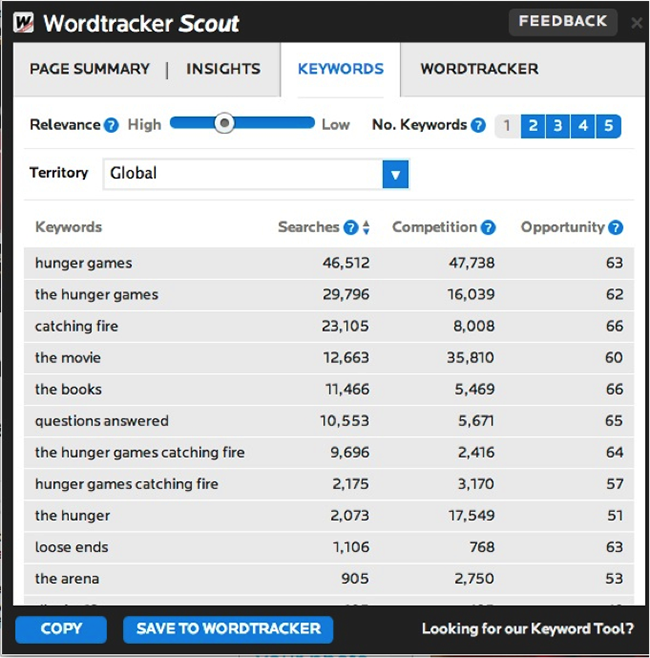Select 'the hunger games catching fire' keyword
Screen dimensions: 650x658
pyautogui.click(x=140, y=452)
